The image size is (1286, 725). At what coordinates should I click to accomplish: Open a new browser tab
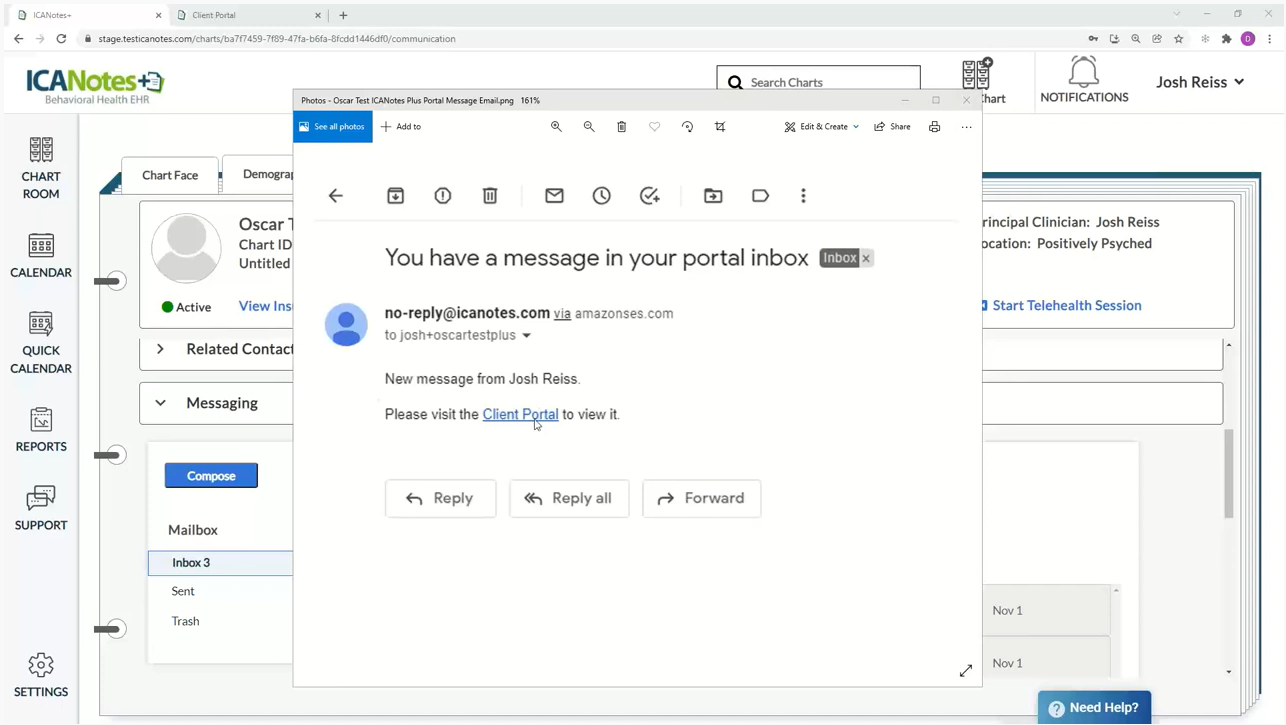[343, 15]
